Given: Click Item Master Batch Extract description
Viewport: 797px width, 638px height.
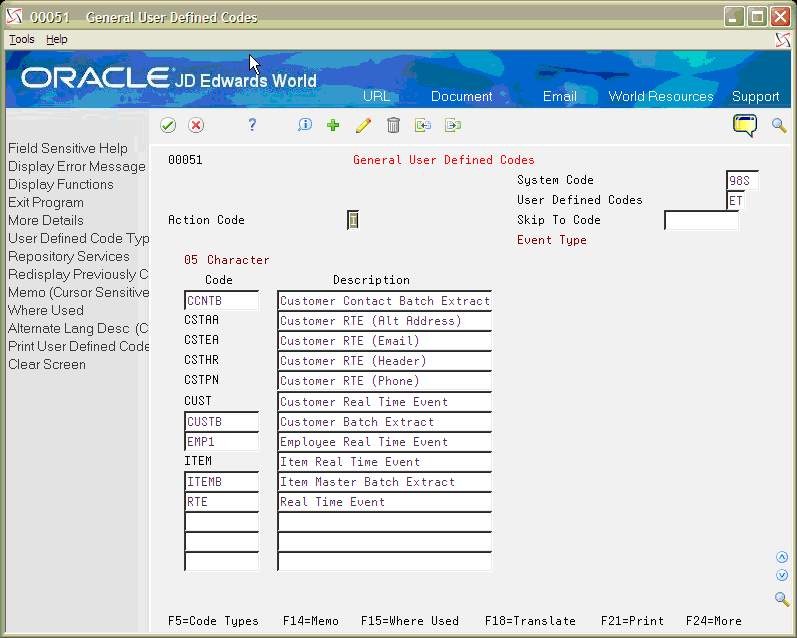Looking at the screenshot, I should (385, 481).
